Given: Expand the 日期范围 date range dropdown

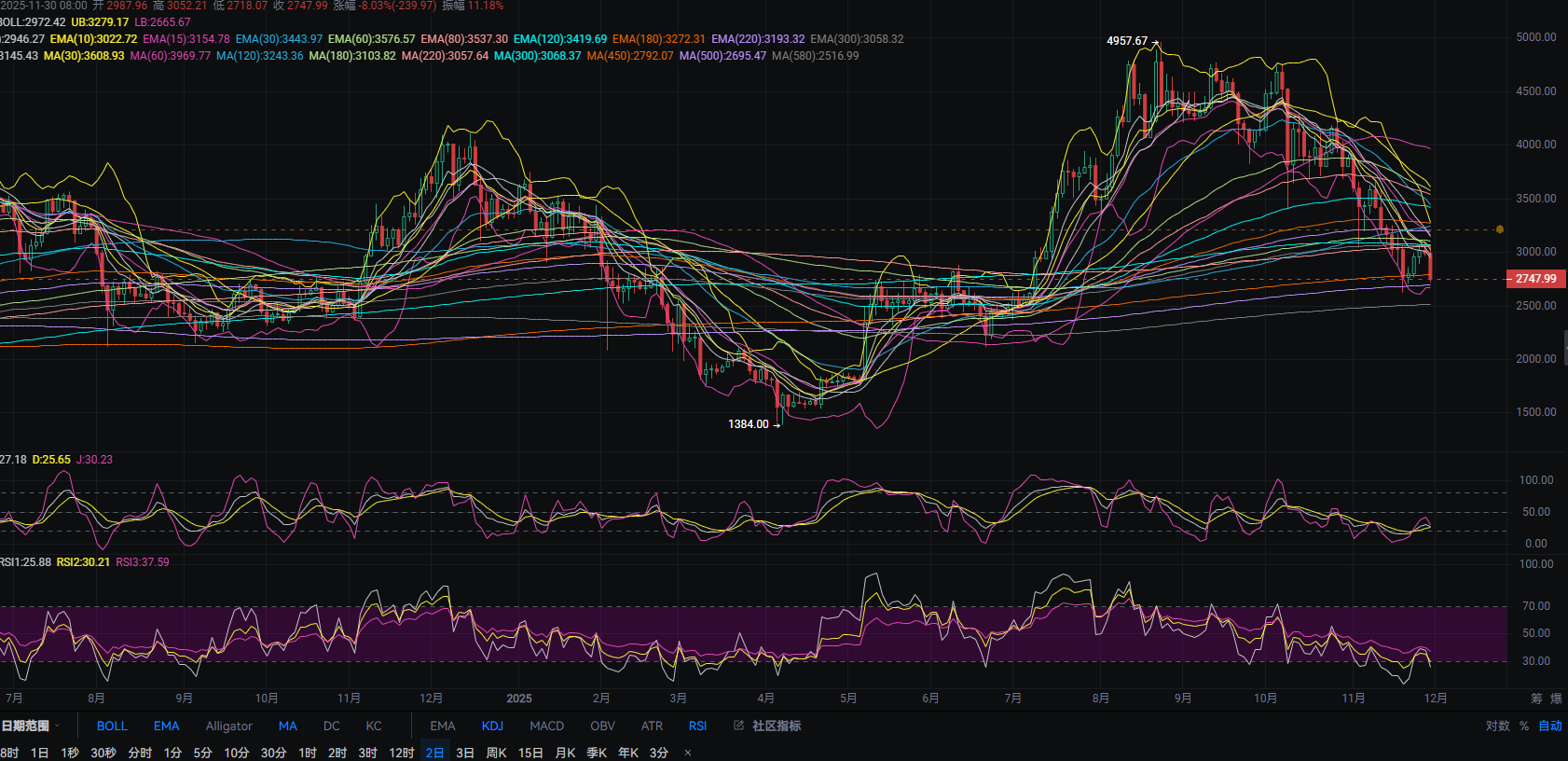Looking at the screenshot, I should [30, 726].
